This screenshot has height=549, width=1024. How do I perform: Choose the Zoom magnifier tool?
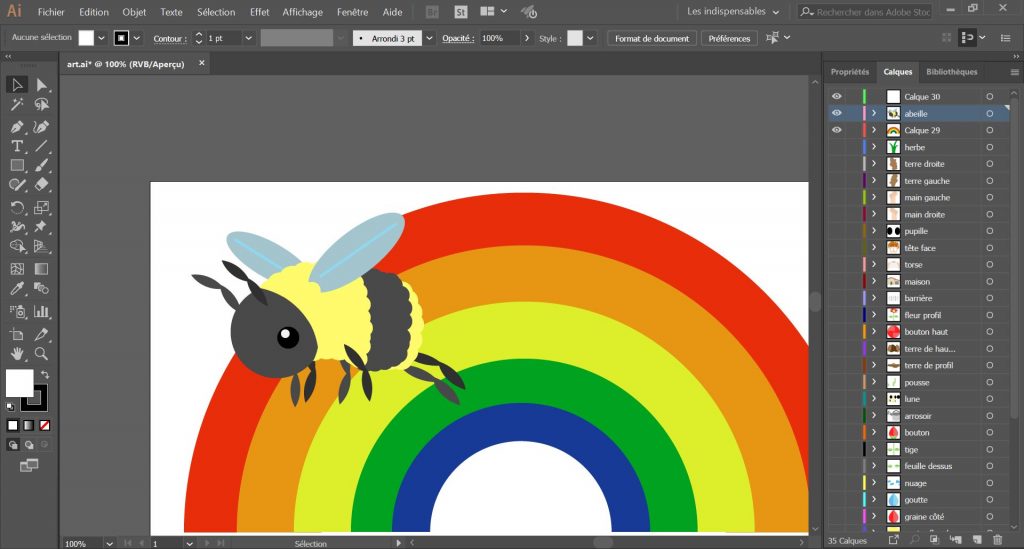[x=41, y=353]
